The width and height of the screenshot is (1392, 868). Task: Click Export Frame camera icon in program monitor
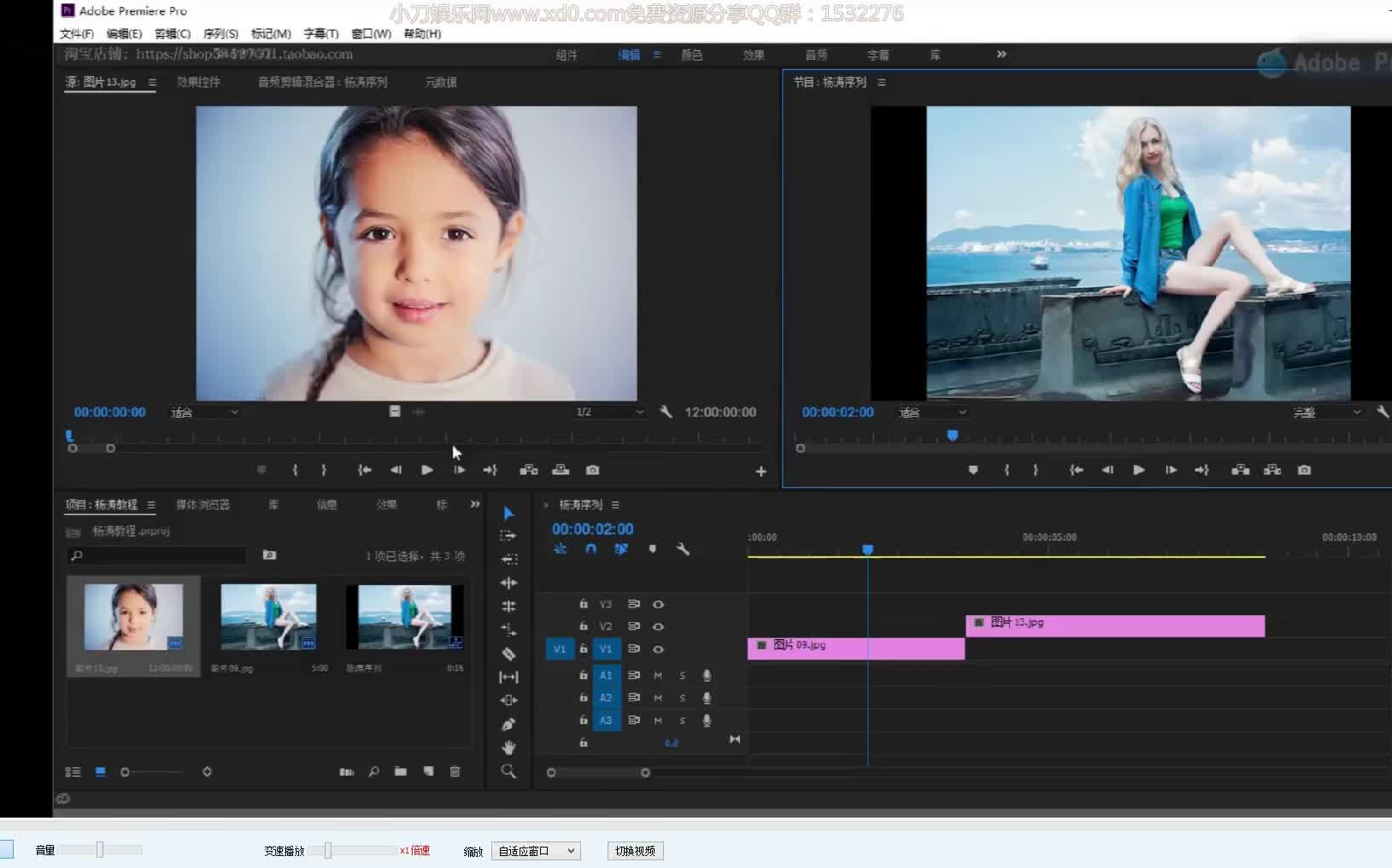(1304, 470)
